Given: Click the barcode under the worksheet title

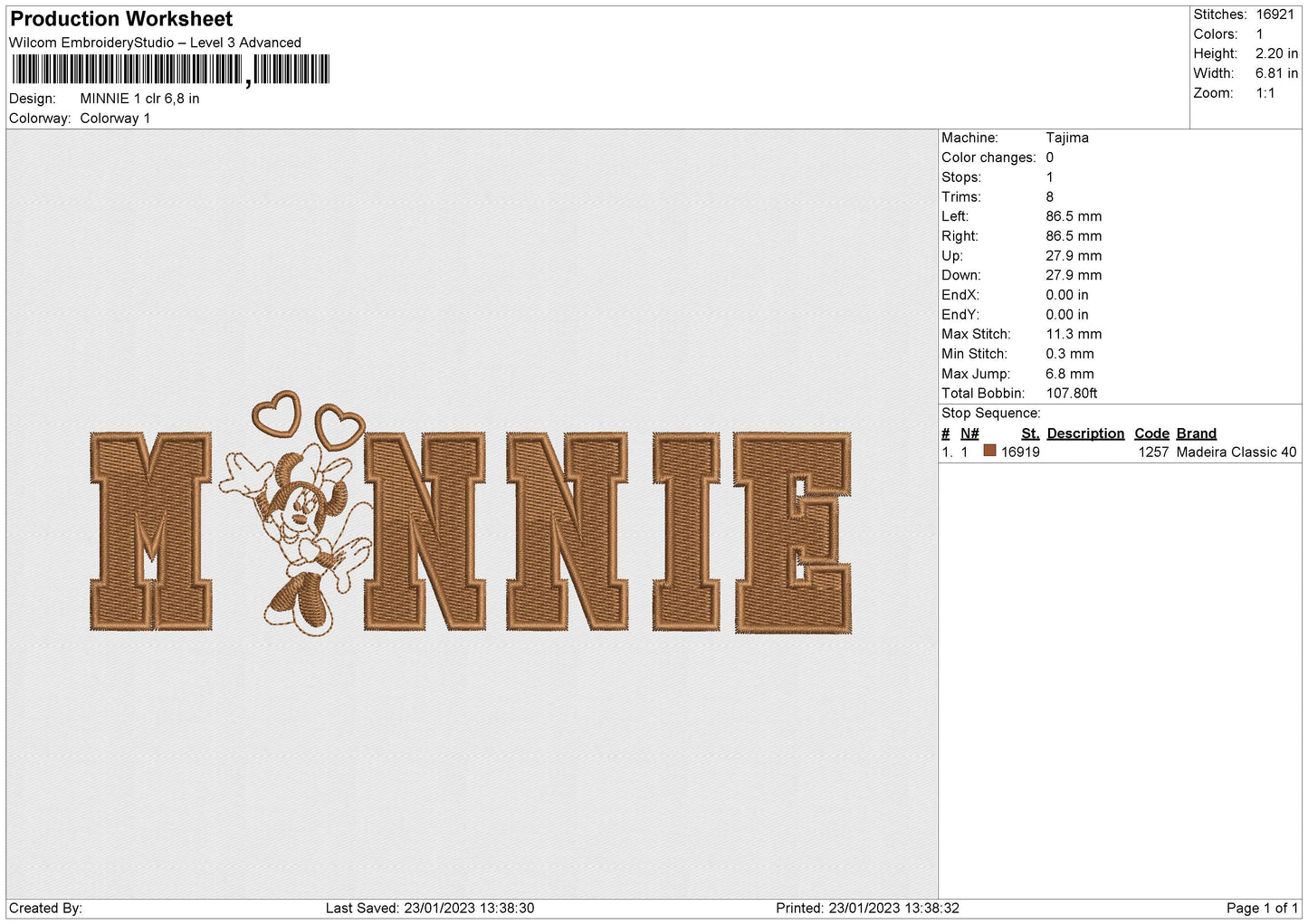Looking at the screenshot, I should pos(171,70).
